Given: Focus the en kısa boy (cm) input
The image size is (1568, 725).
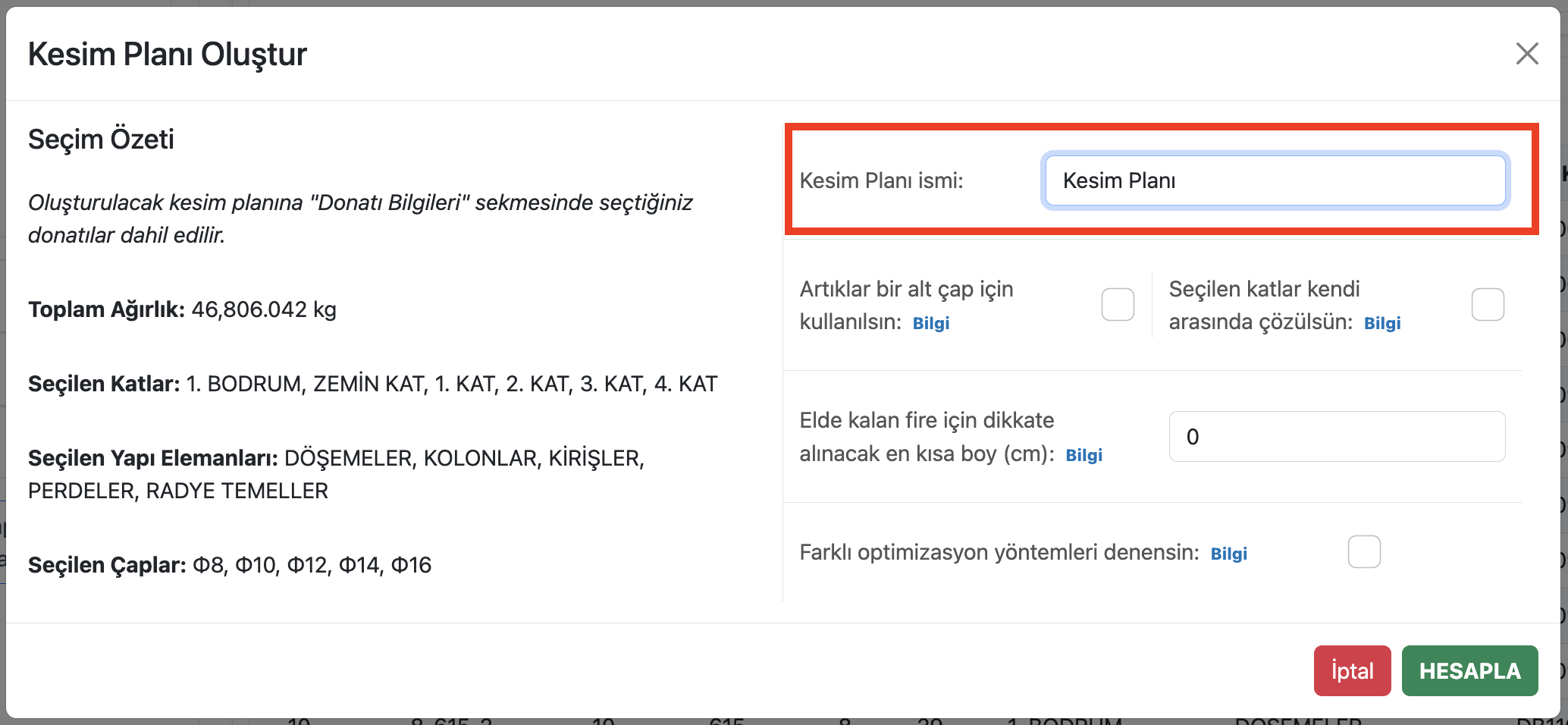Looking at the screenshot, I should (1336, 437).
